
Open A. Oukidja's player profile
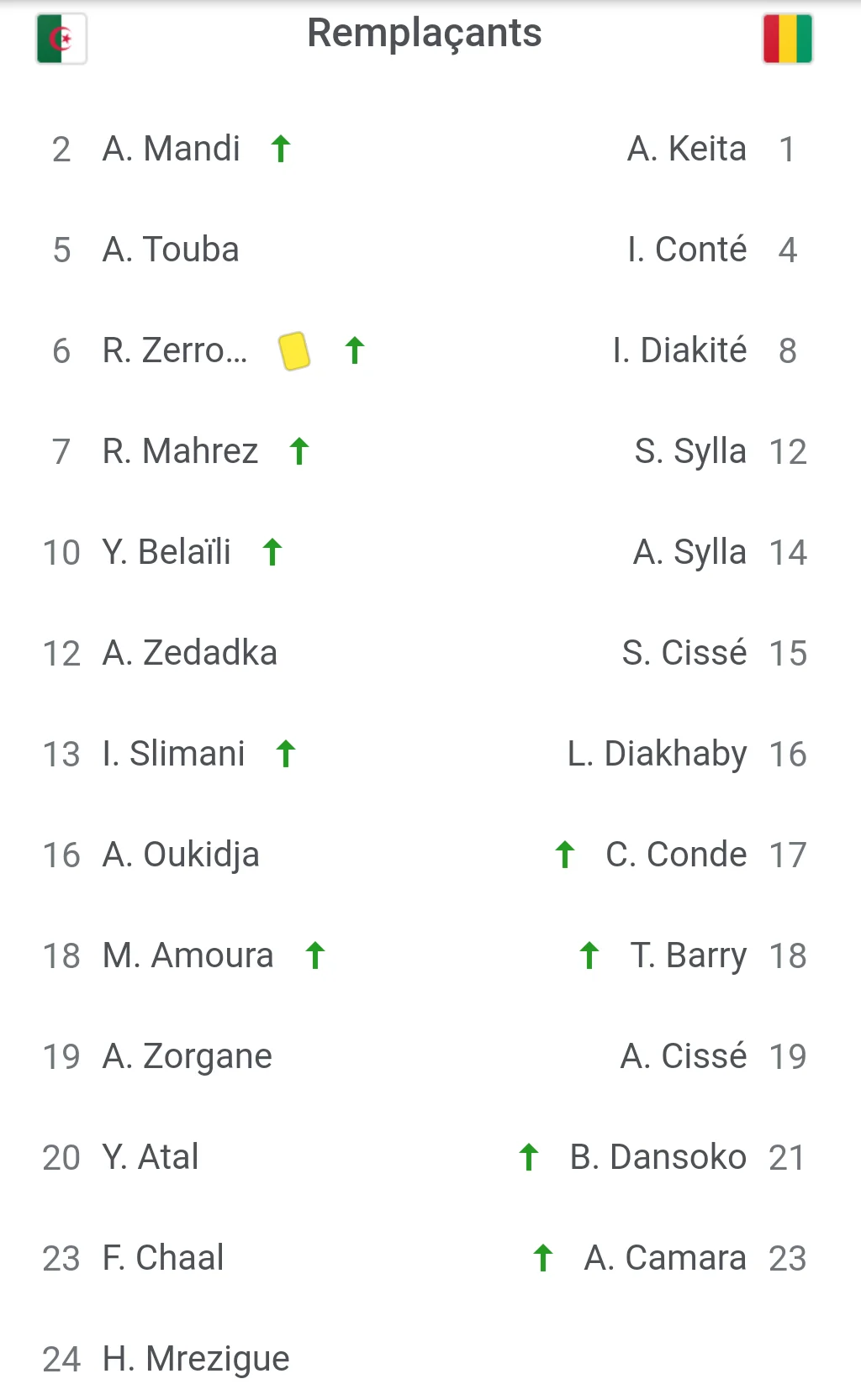click(x=181, y=855)
